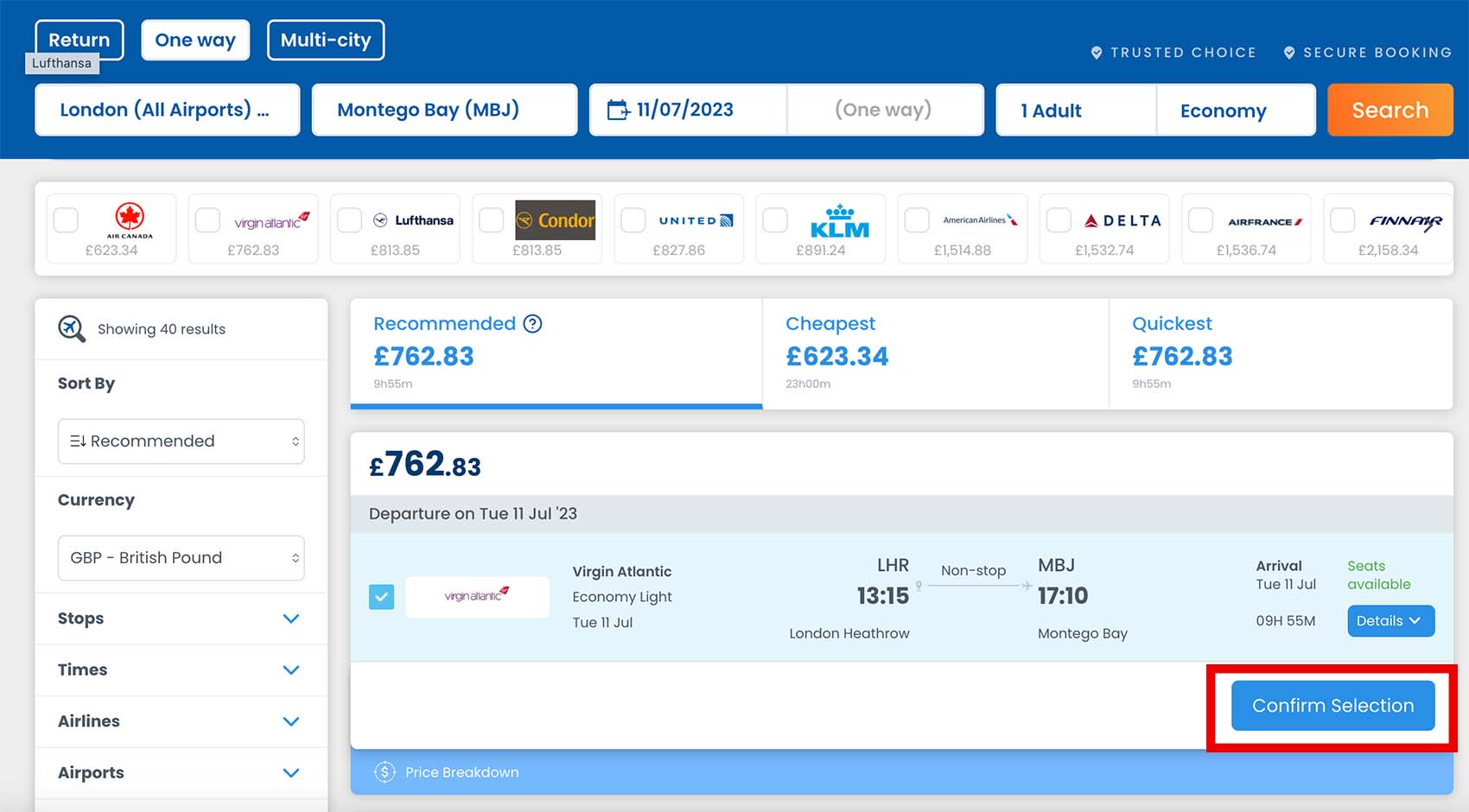Click the 'Economy Light' fare text
Image resolution: width=1469 pixels, height=812 pixels.
pos(622,597)
